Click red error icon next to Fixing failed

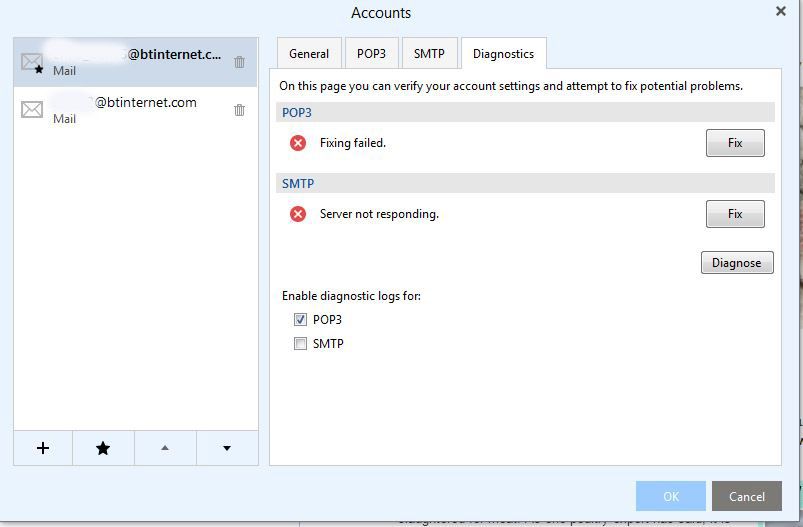(x=298, y=143)
